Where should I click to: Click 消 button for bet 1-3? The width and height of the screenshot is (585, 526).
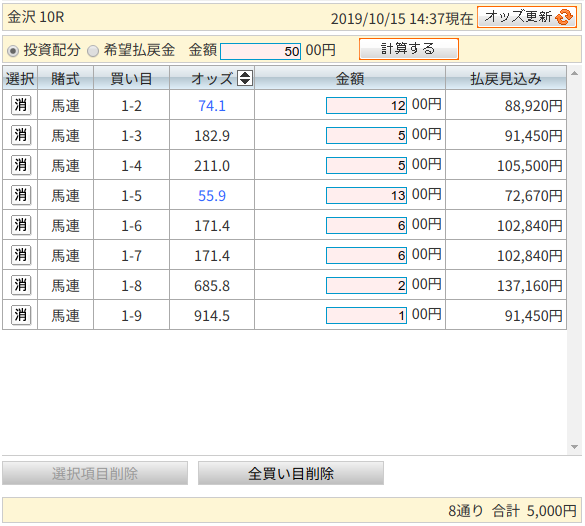point(21,135)
